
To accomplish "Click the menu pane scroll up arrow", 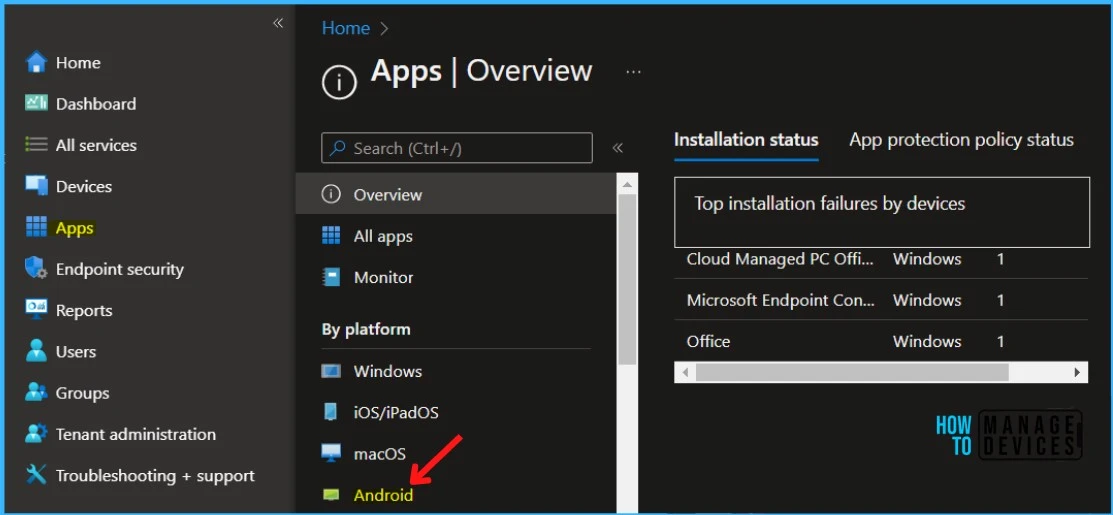I will pos(627,184).
